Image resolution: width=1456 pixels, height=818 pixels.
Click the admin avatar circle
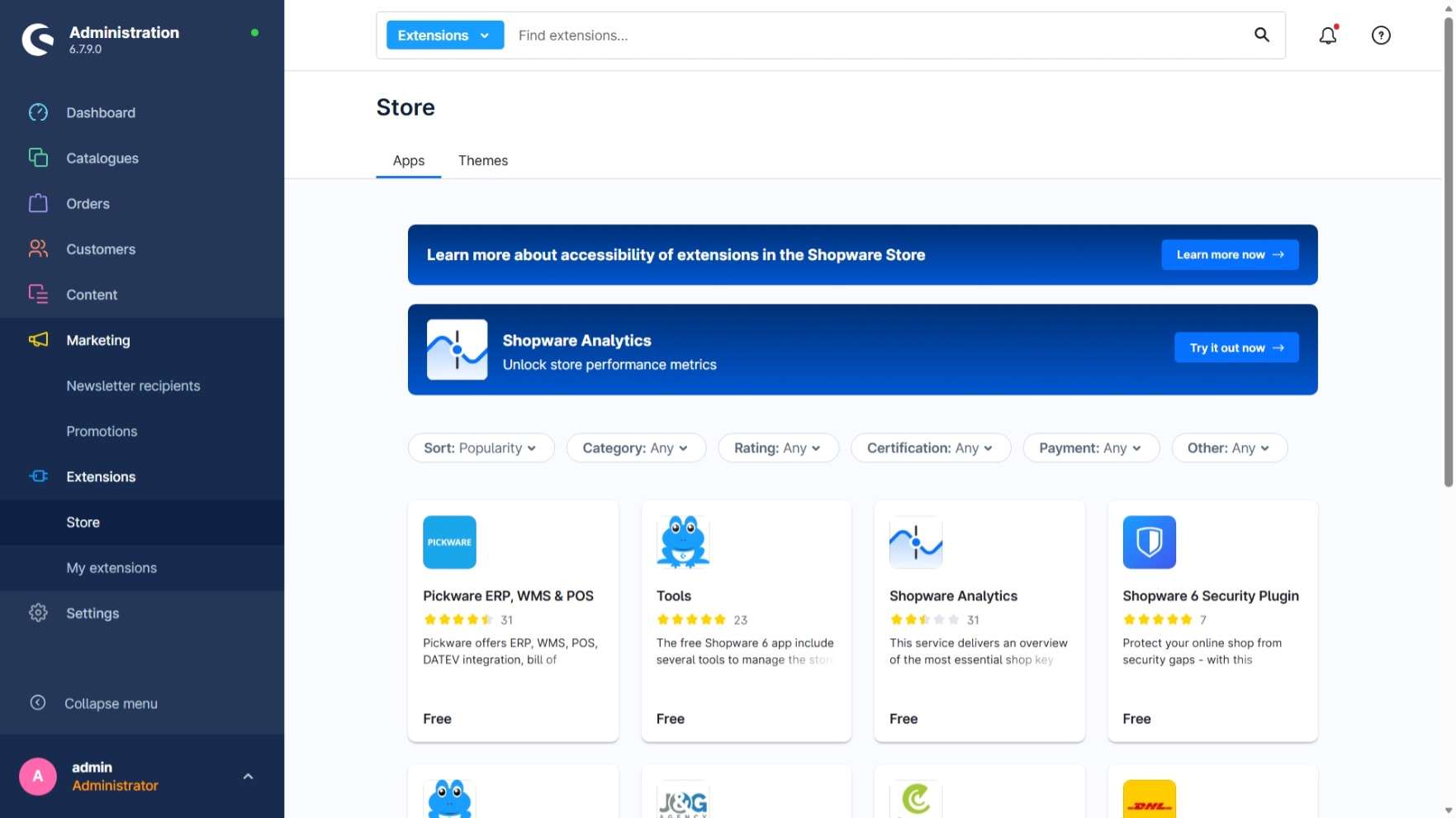38,776
